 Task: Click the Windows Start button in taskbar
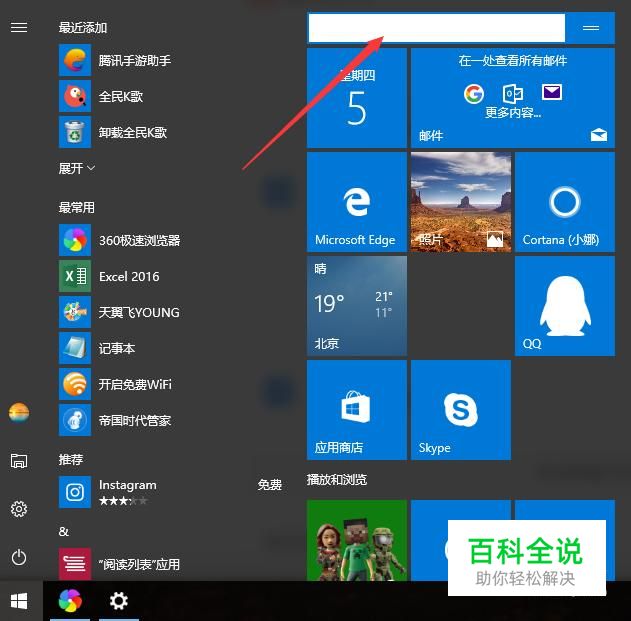(x=19, y=601)
